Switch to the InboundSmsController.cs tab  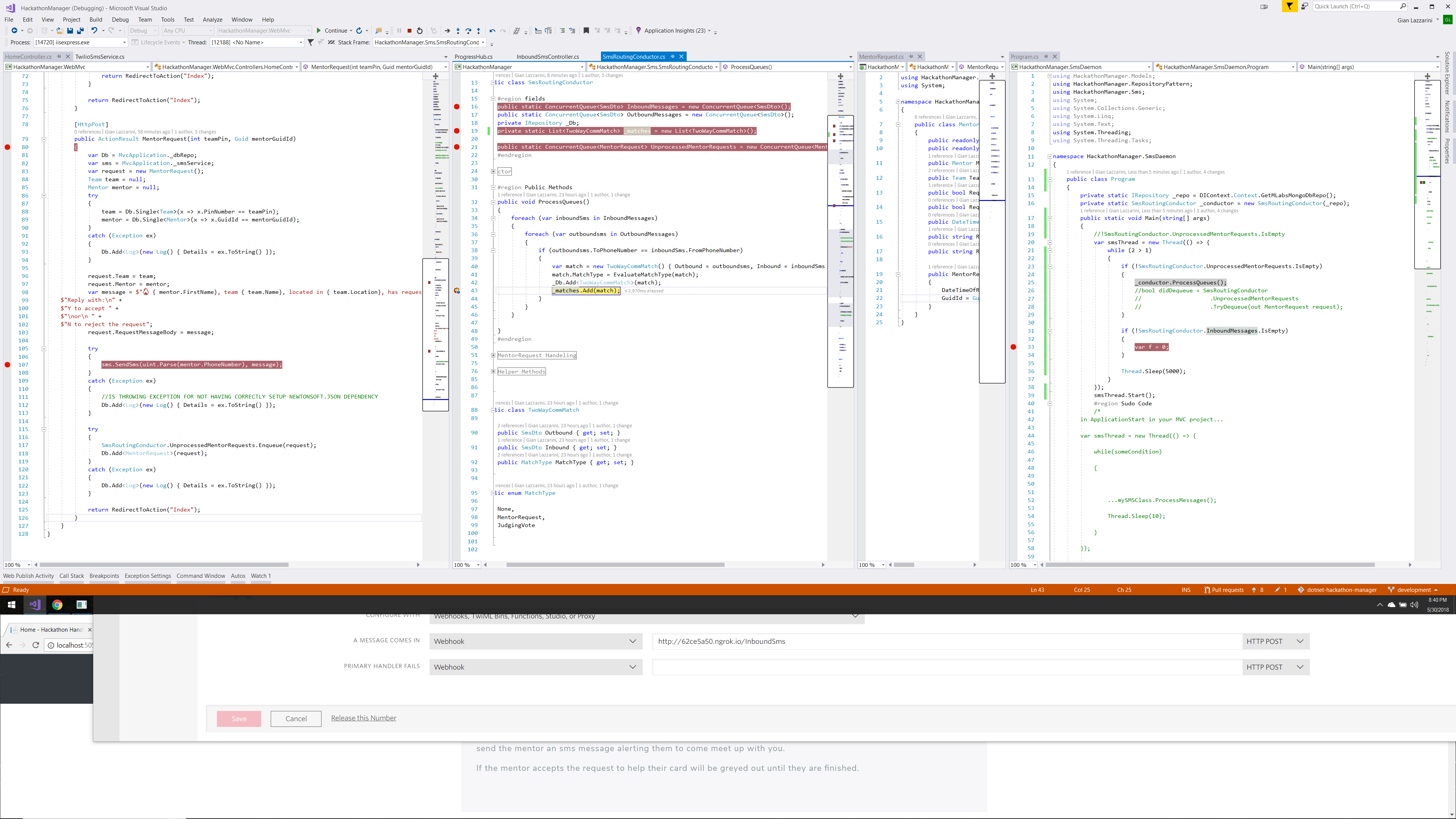548,56
